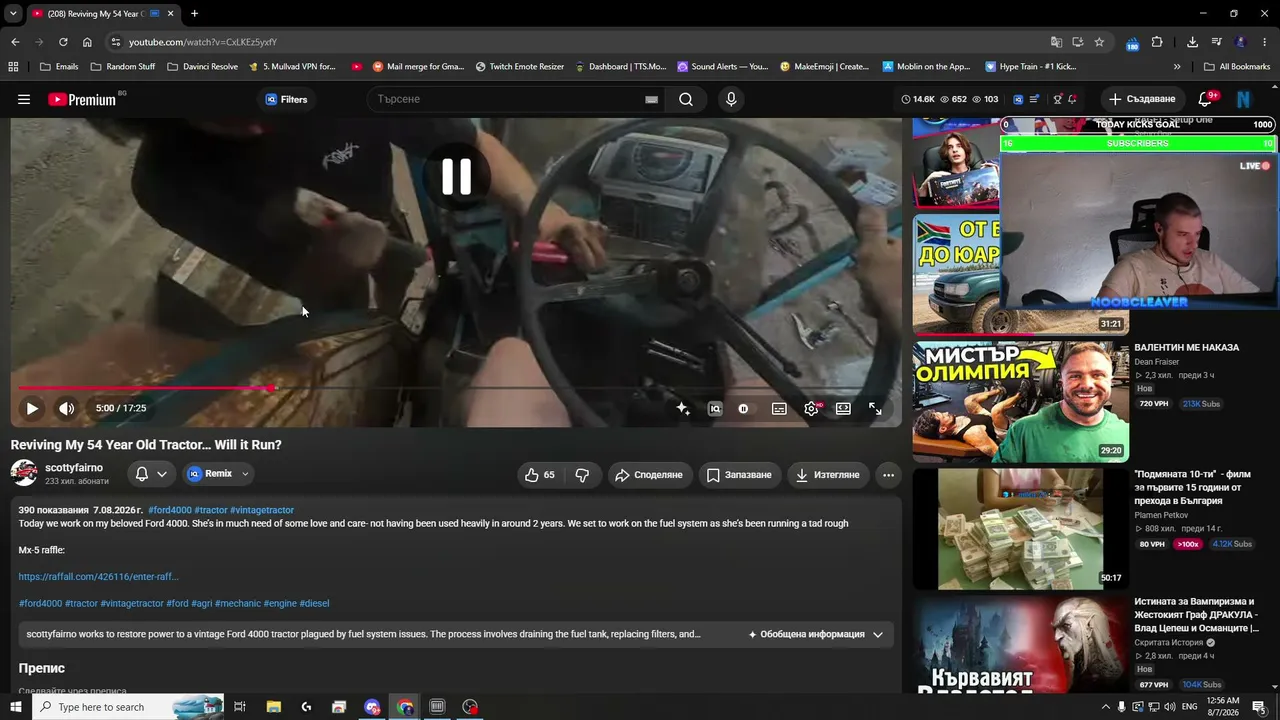Viewport: 1280px width, 720px height.
Task: Switch to theater mode
Action: pos(843,408)
